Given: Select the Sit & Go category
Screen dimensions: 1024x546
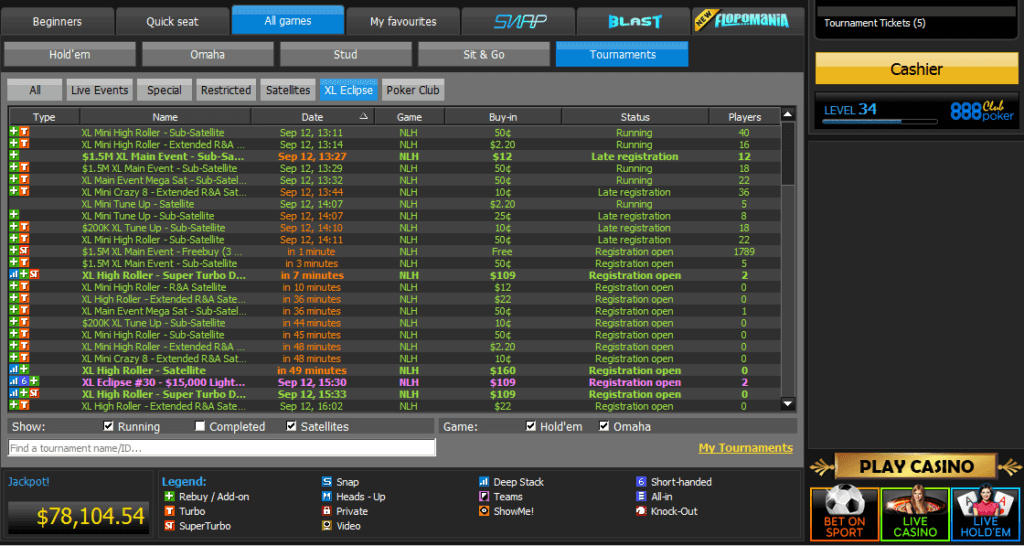Looking at the screenshot, I should 484,55.
